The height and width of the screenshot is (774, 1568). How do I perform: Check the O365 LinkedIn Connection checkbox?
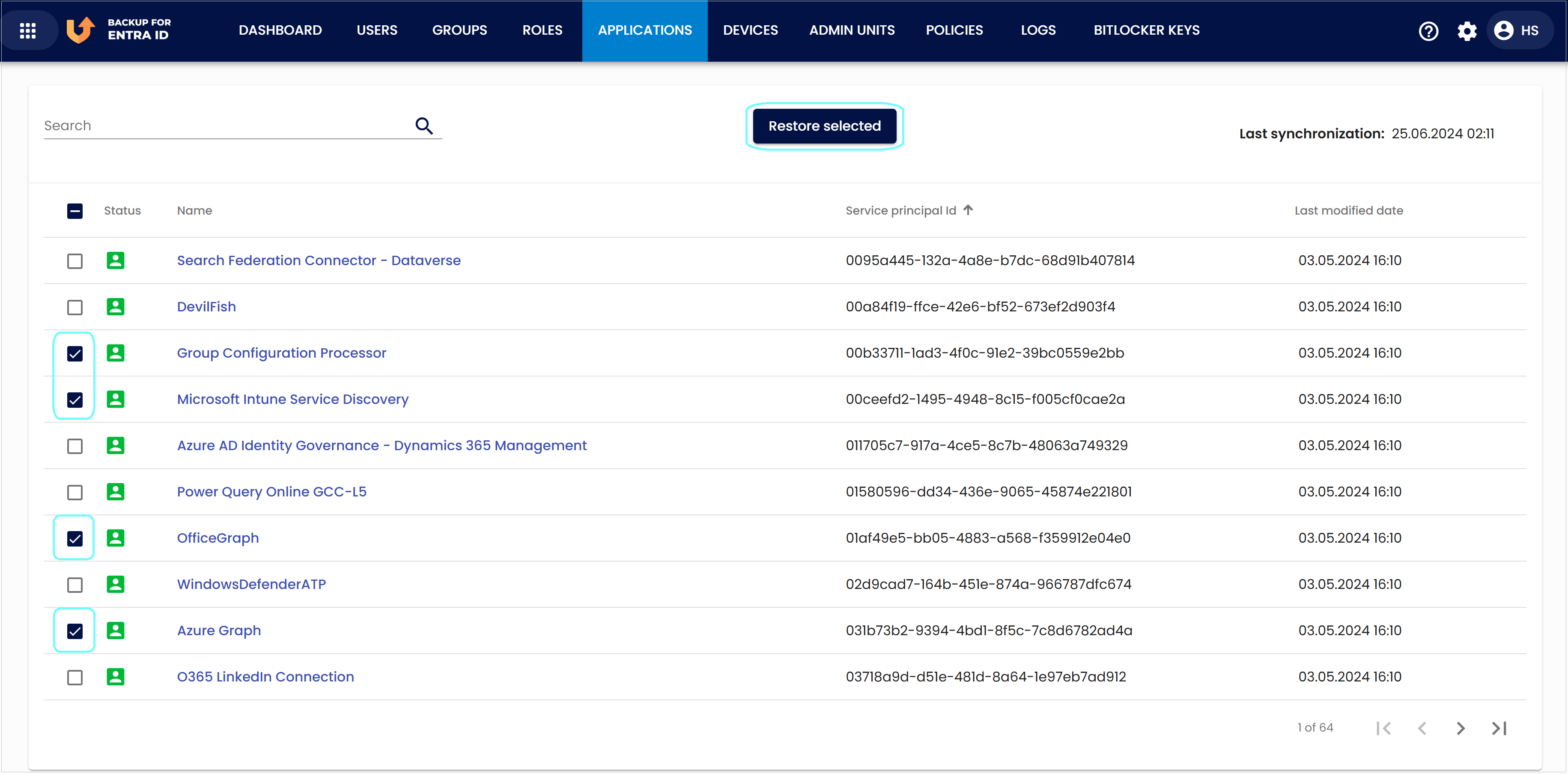pyautogui.click(x=75, y=678)
